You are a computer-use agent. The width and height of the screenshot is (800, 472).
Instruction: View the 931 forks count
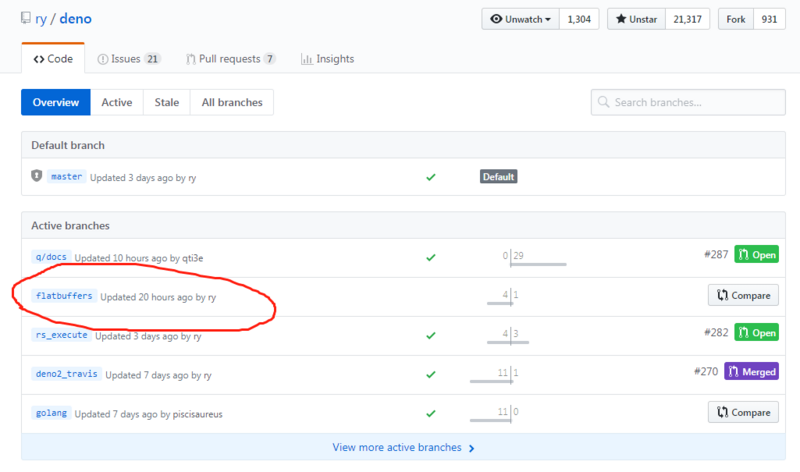769,19
